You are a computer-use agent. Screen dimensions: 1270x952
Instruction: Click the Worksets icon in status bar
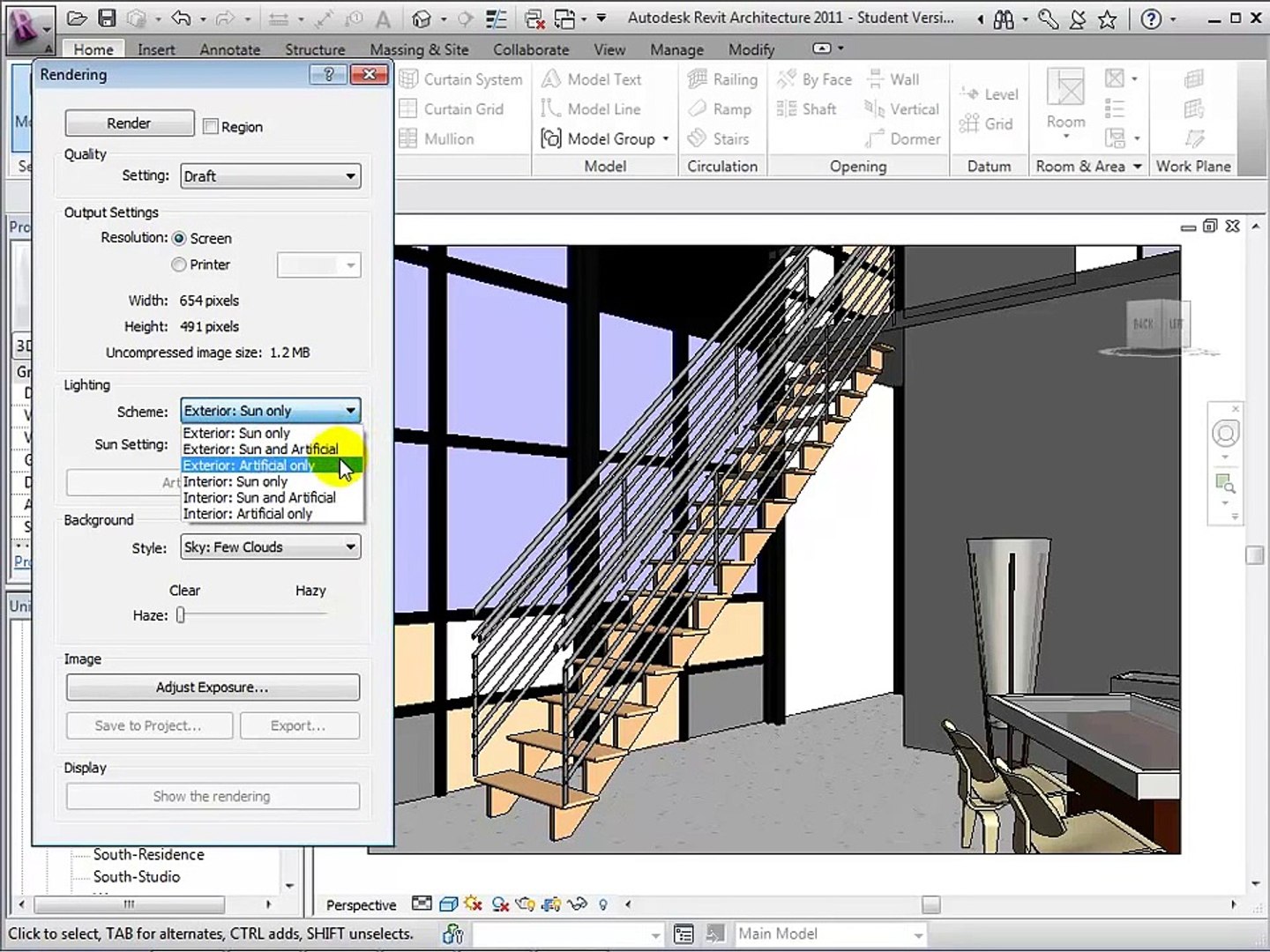point(452,934)
